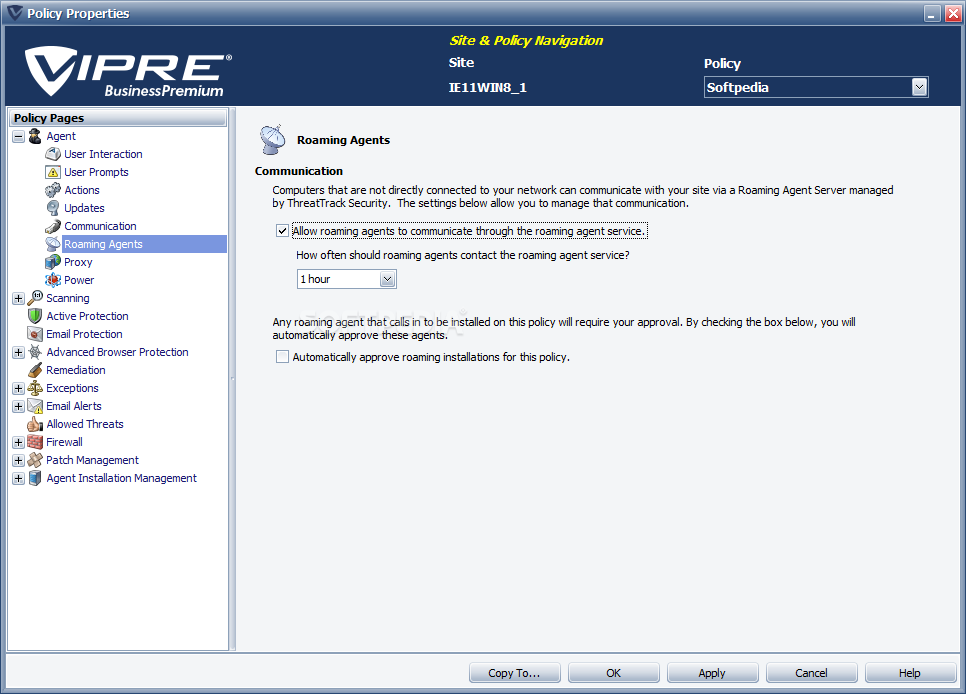The width and height of the screenshot is (966, 694).
Task: Expand the Advanced Browser Protection node
Action: coord(18,353)
